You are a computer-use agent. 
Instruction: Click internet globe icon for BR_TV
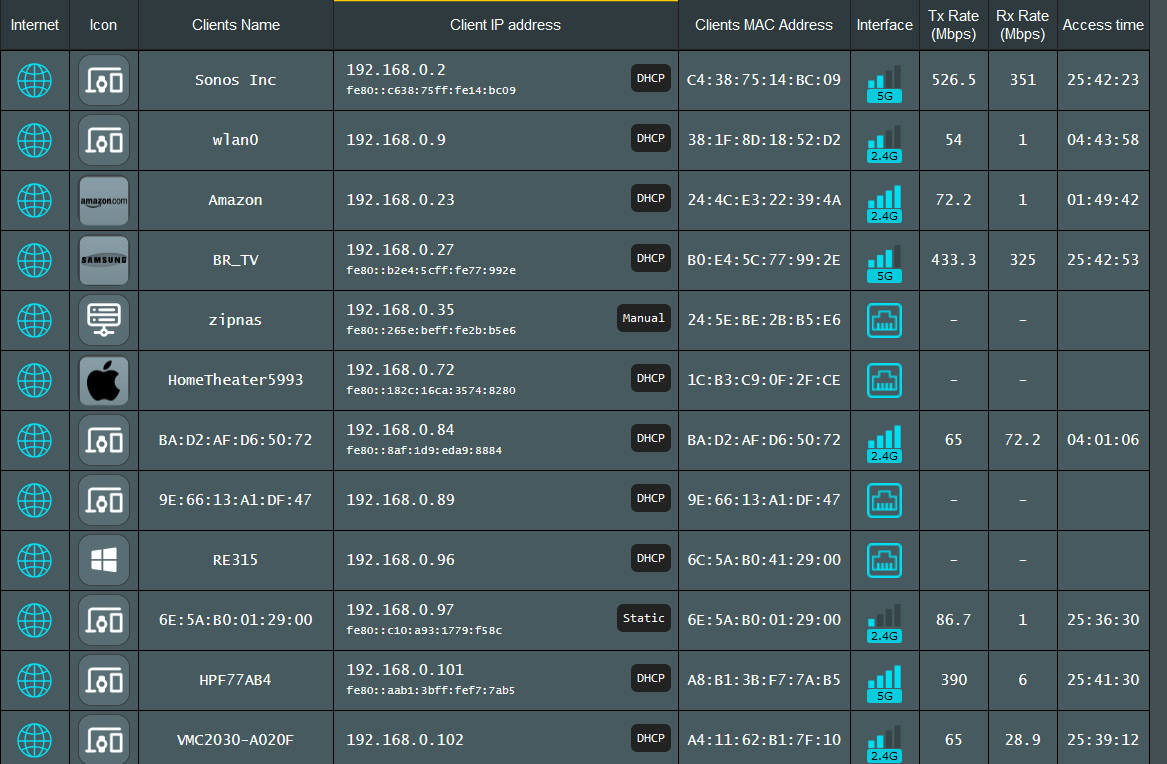point(34,260)
